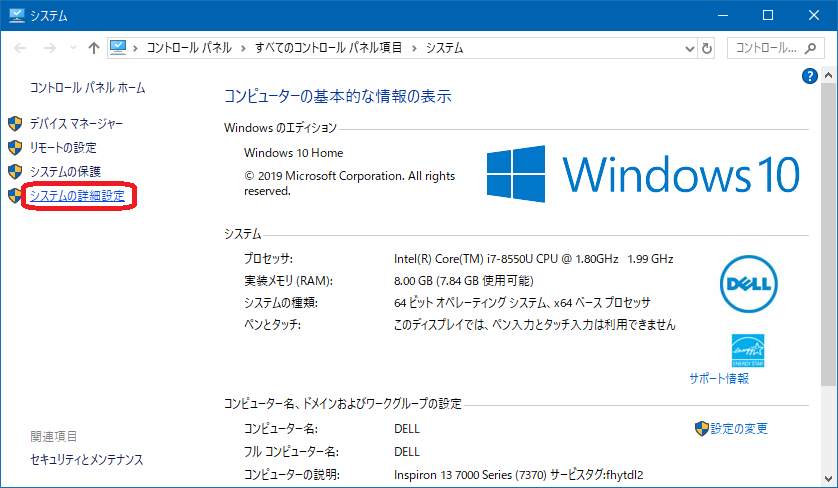Click the shield icon beside リモートの設定

point(15,148)
